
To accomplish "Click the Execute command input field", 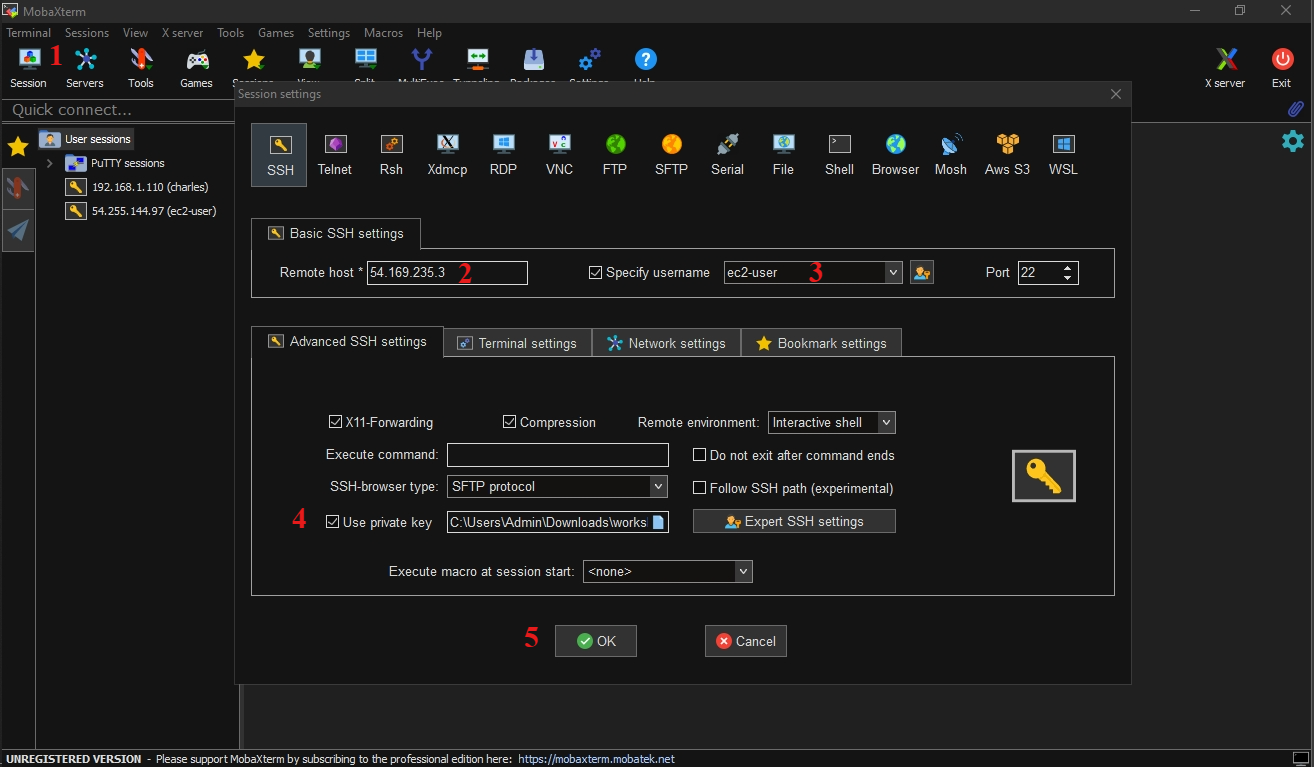I will pos(557,455).
